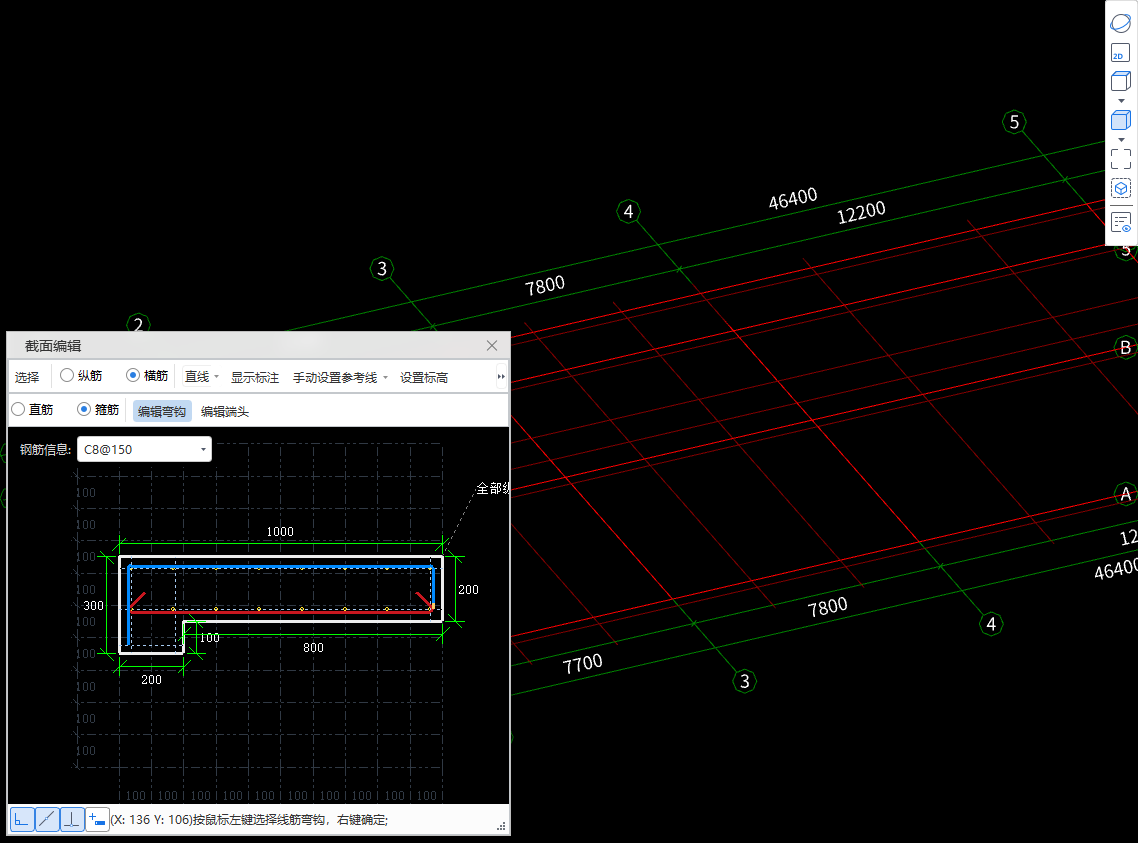This screenshot has height=843, width=1138.
Task: Click the 编辑弯钩 button
Action: click(x=162, y=411)
